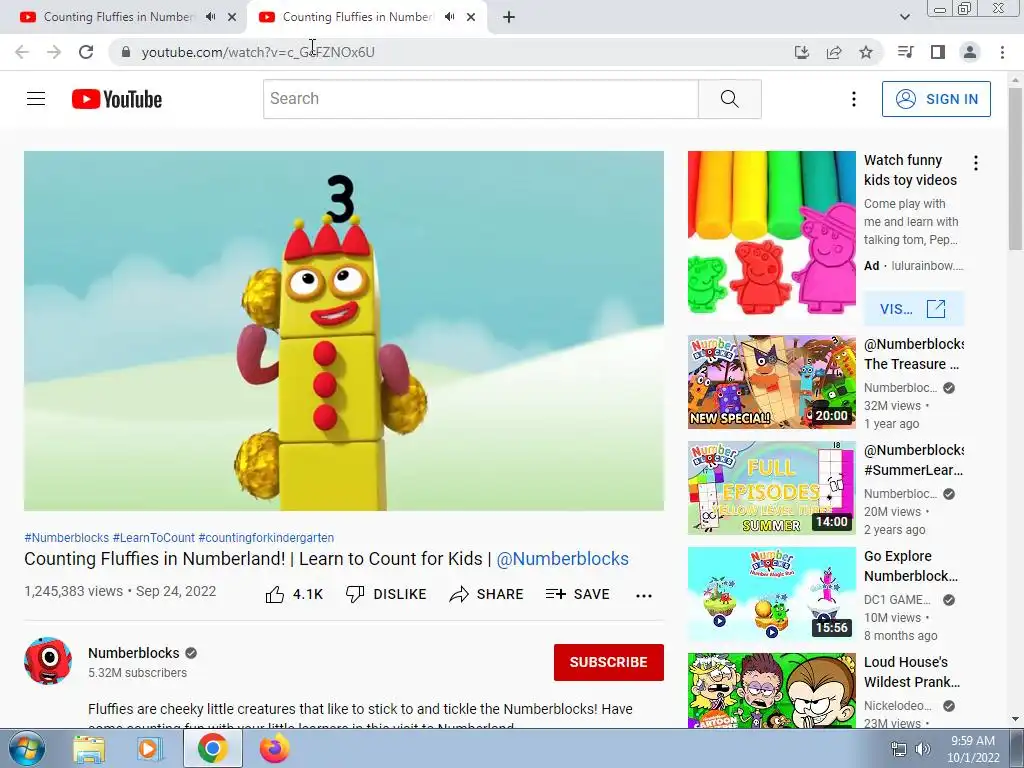
Task: Open the Loud House Wildest Pranks thumbnail
Action: coord(771,690)
